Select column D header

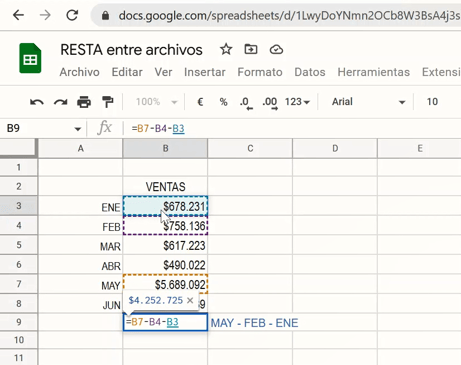(x=335, y=148)
